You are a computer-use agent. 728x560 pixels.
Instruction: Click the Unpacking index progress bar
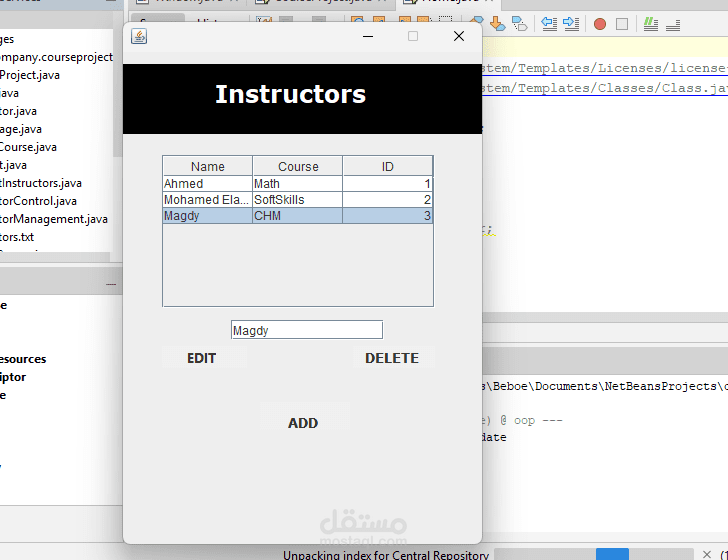click(x=593, y=554)
